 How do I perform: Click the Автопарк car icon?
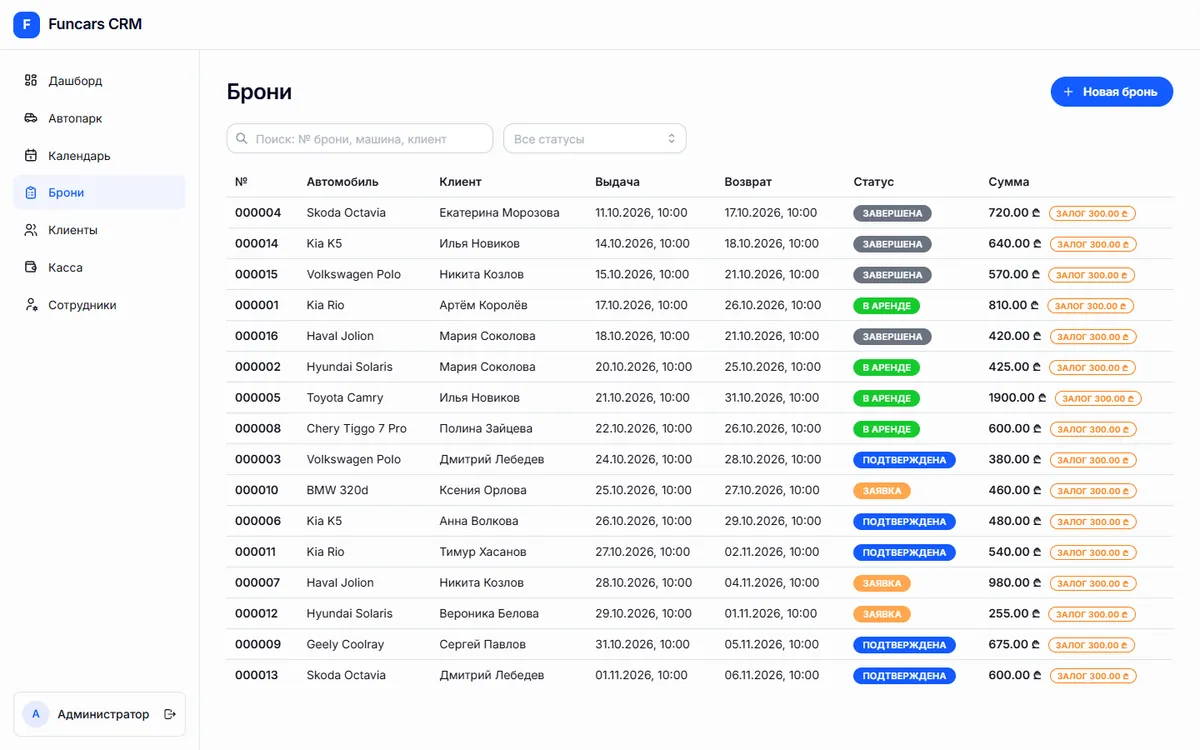click(x=31, y=118)
